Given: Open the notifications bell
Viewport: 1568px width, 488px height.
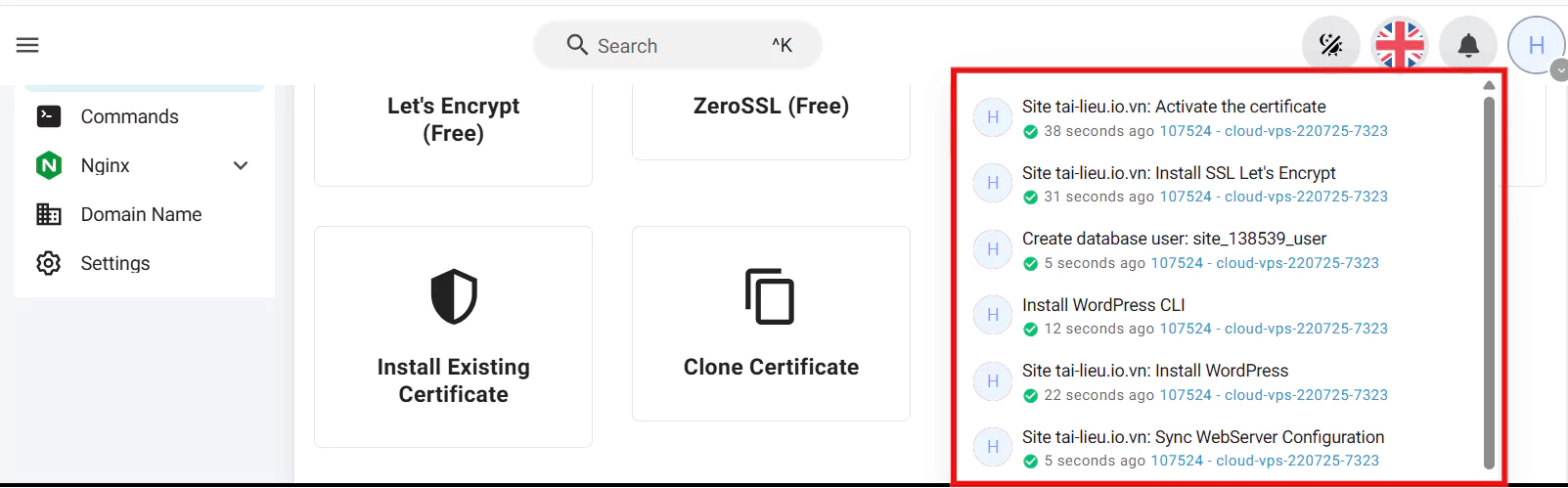Looking at the screenshot, I should pyautogui.click(x=1468, y=45).
